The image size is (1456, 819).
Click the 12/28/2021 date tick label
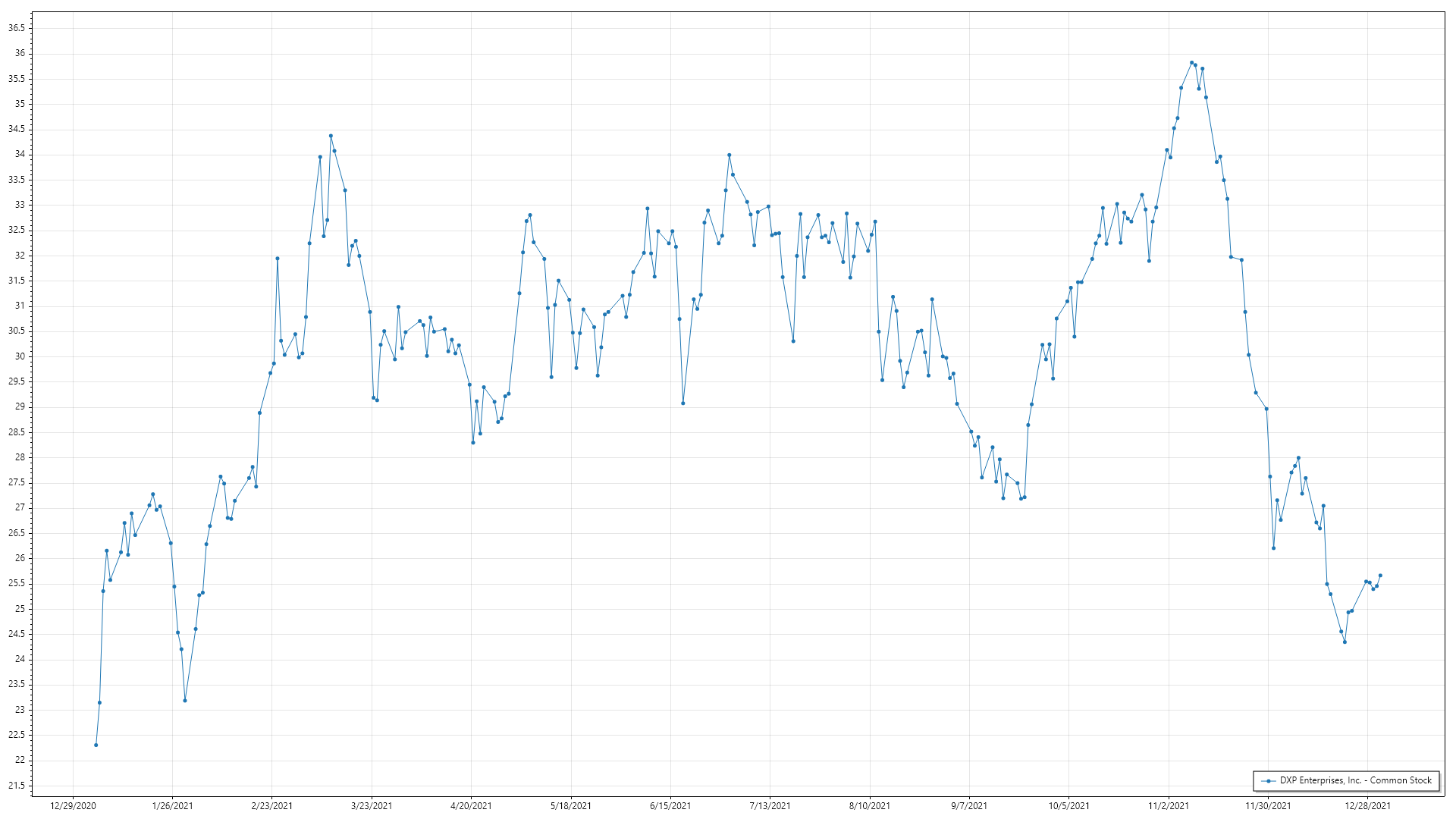tap(1367, 806)
